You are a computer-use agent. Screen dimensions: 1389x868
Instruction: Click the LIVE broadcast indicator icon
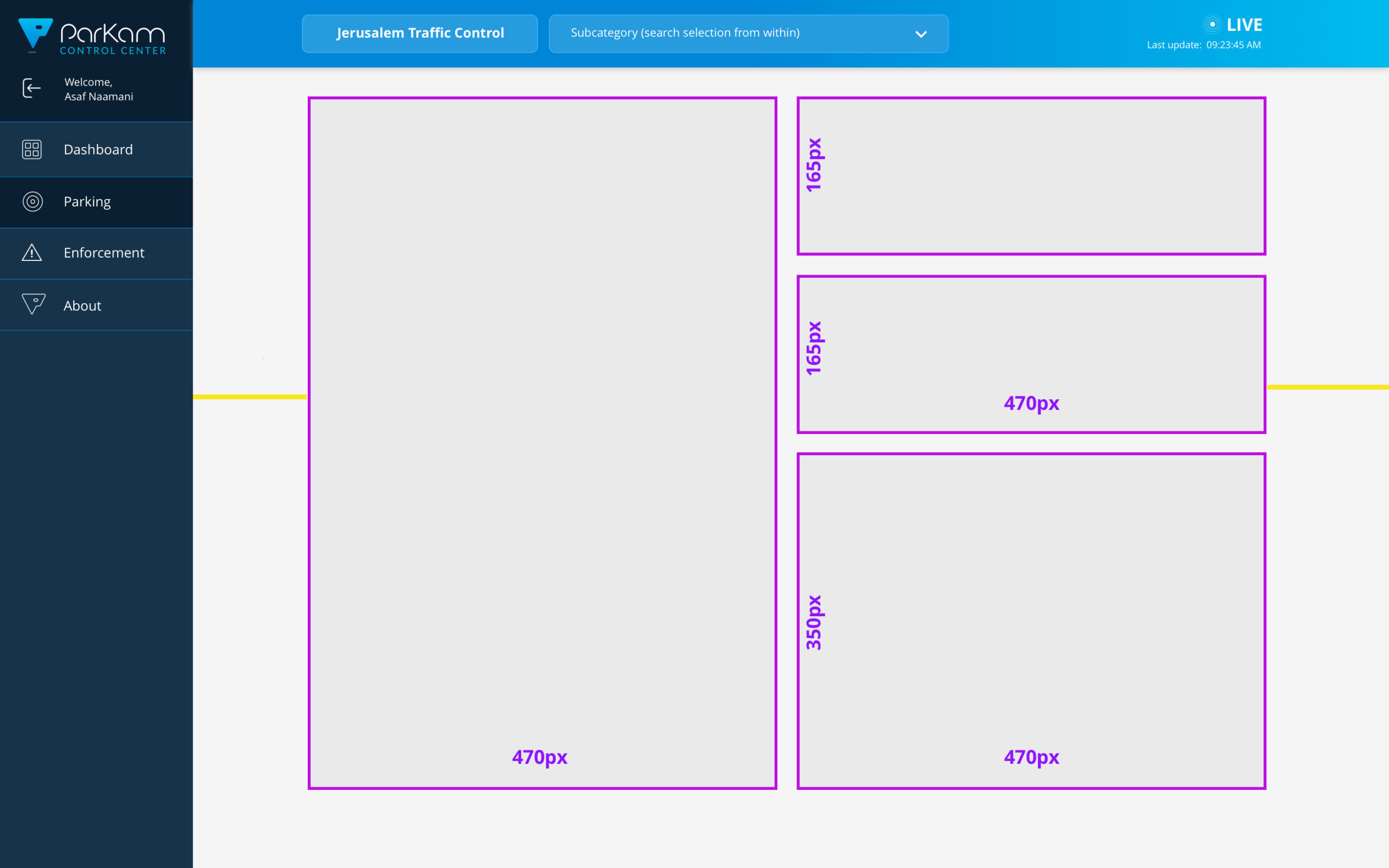click(1212, 24)
